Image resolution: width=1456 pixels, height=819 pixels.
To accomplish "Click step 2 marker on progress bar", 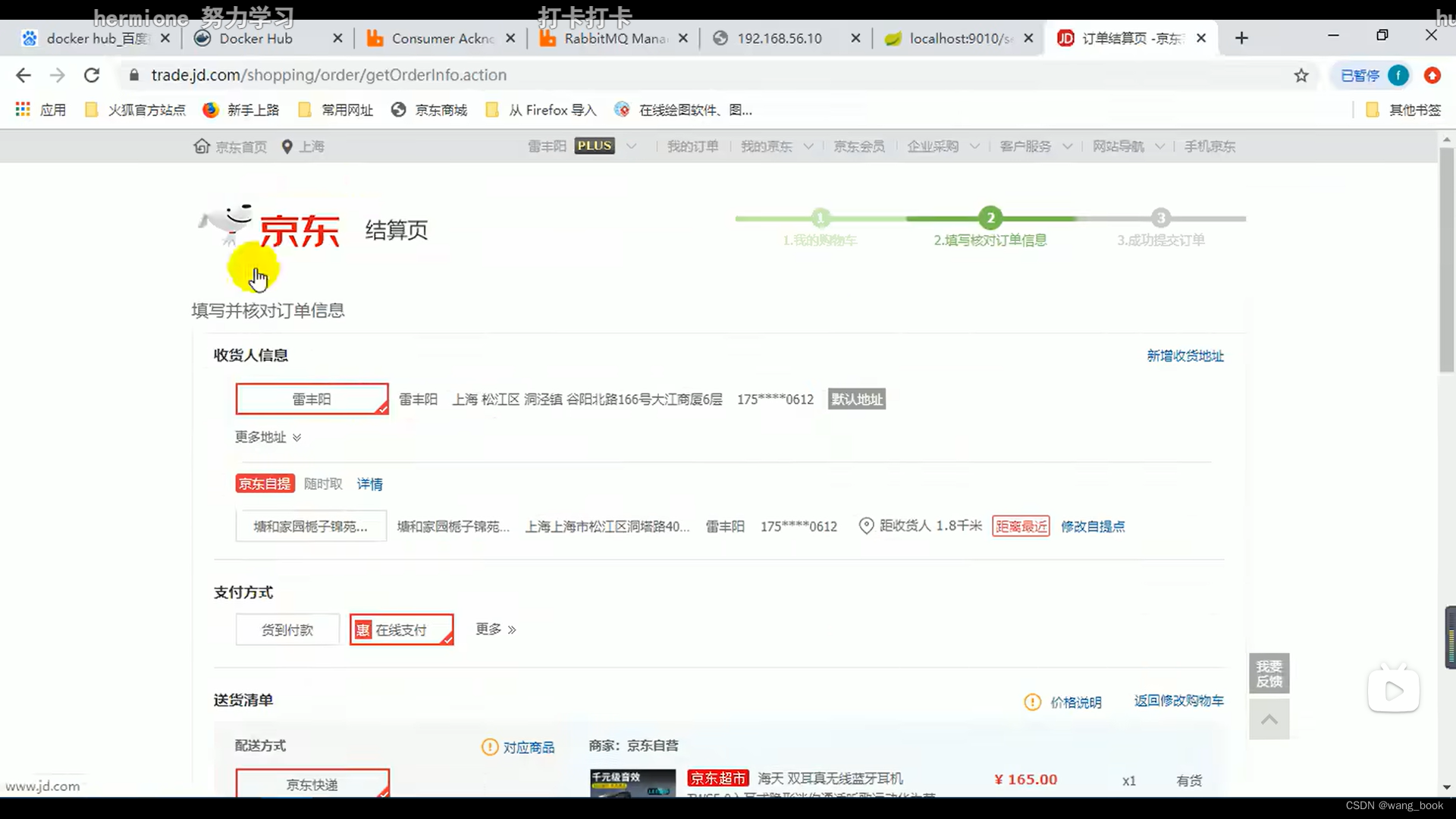I will point(990,218).
